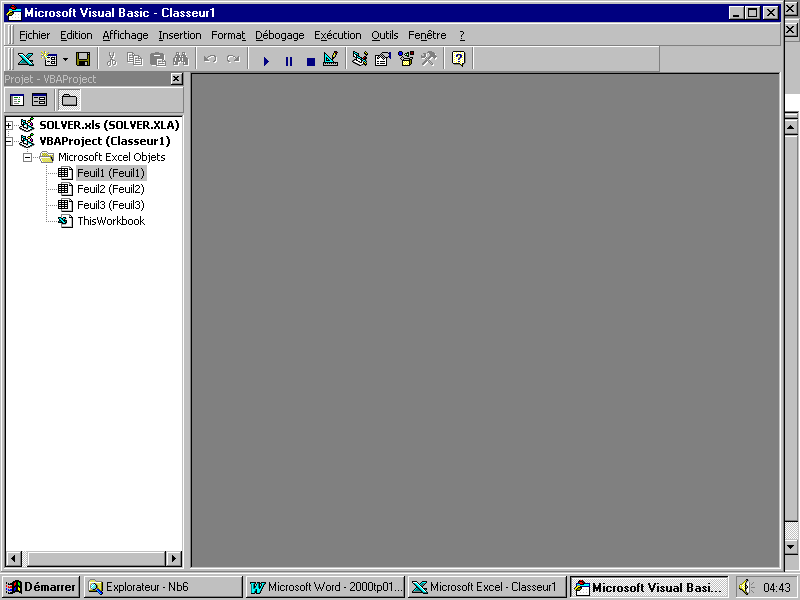
Task: Open the Exécution menu
Action: [x=337, y=35]
